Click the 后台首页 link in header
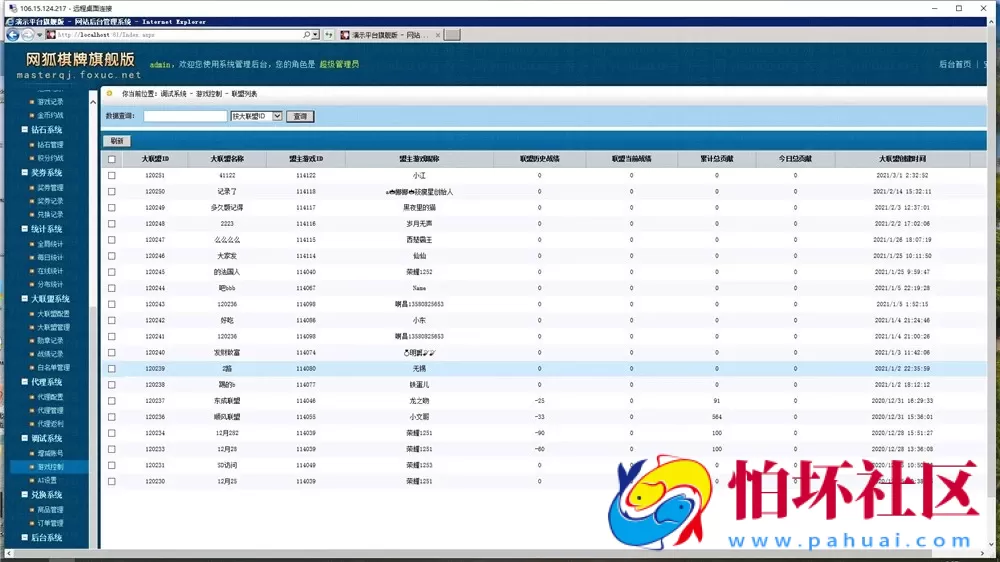 955,64
